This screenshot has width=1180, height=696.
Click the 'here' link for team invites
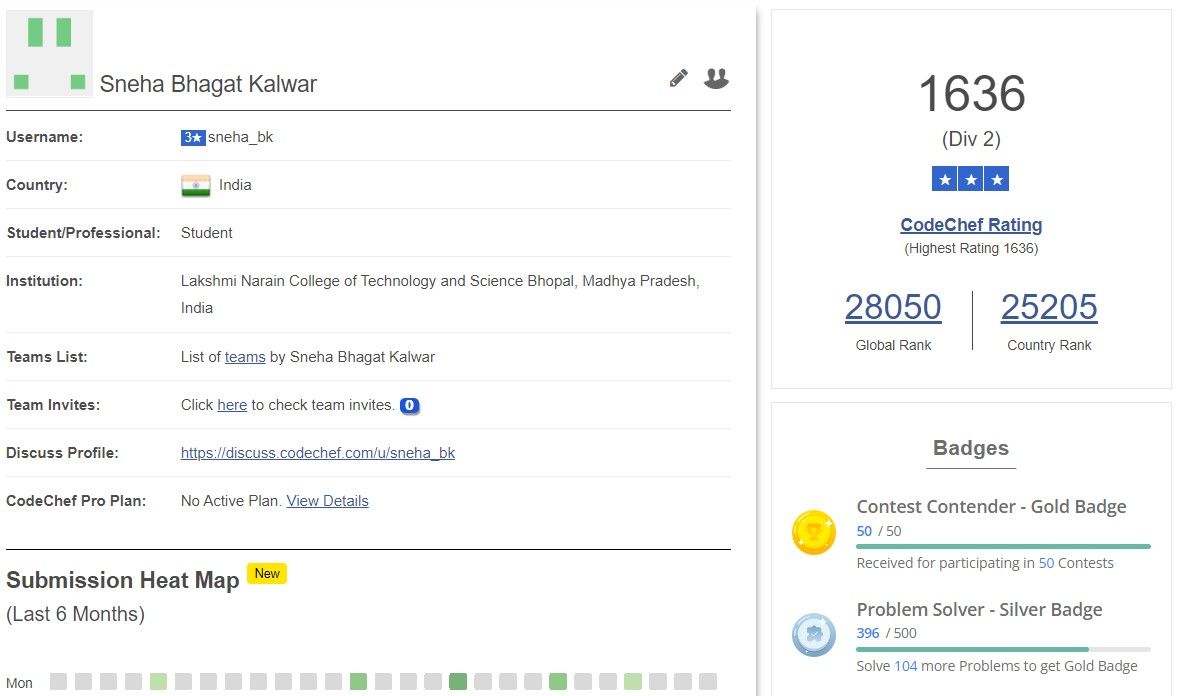(232, 405)
